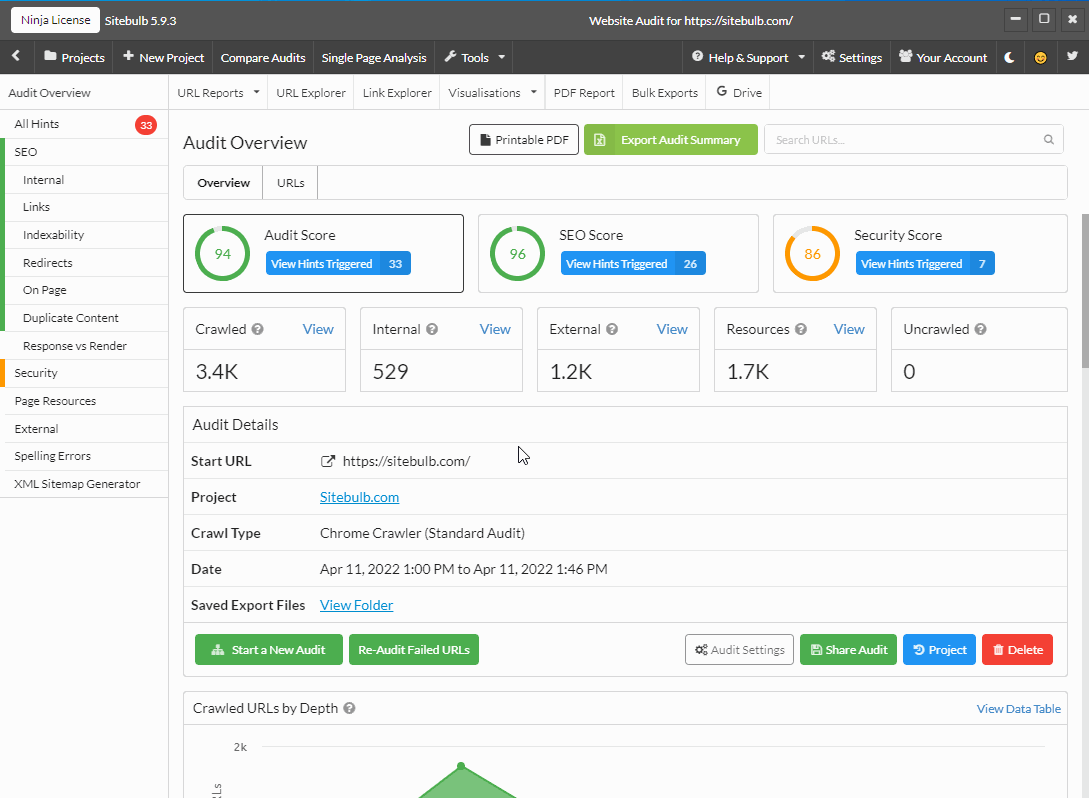Click the help icon next to Resources
This screenshot has width=1089, height=798.
801,329
